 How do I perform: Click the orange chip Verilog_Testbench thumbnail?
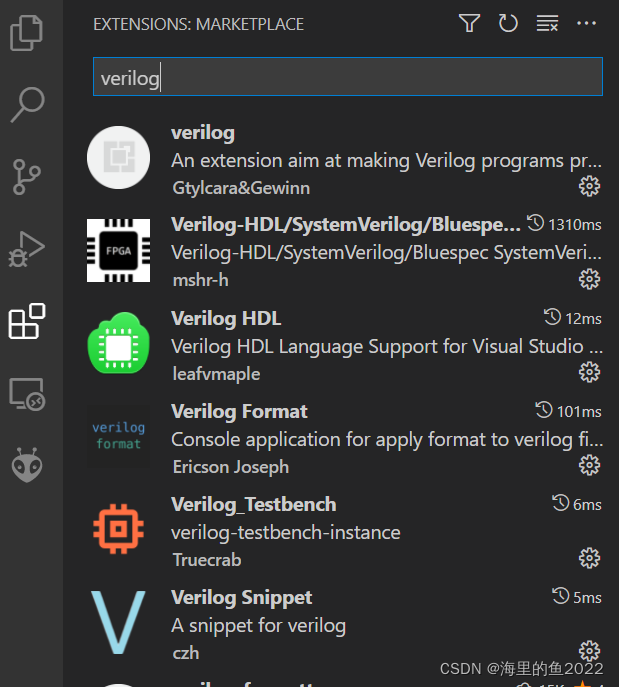(x=118, y=529)
